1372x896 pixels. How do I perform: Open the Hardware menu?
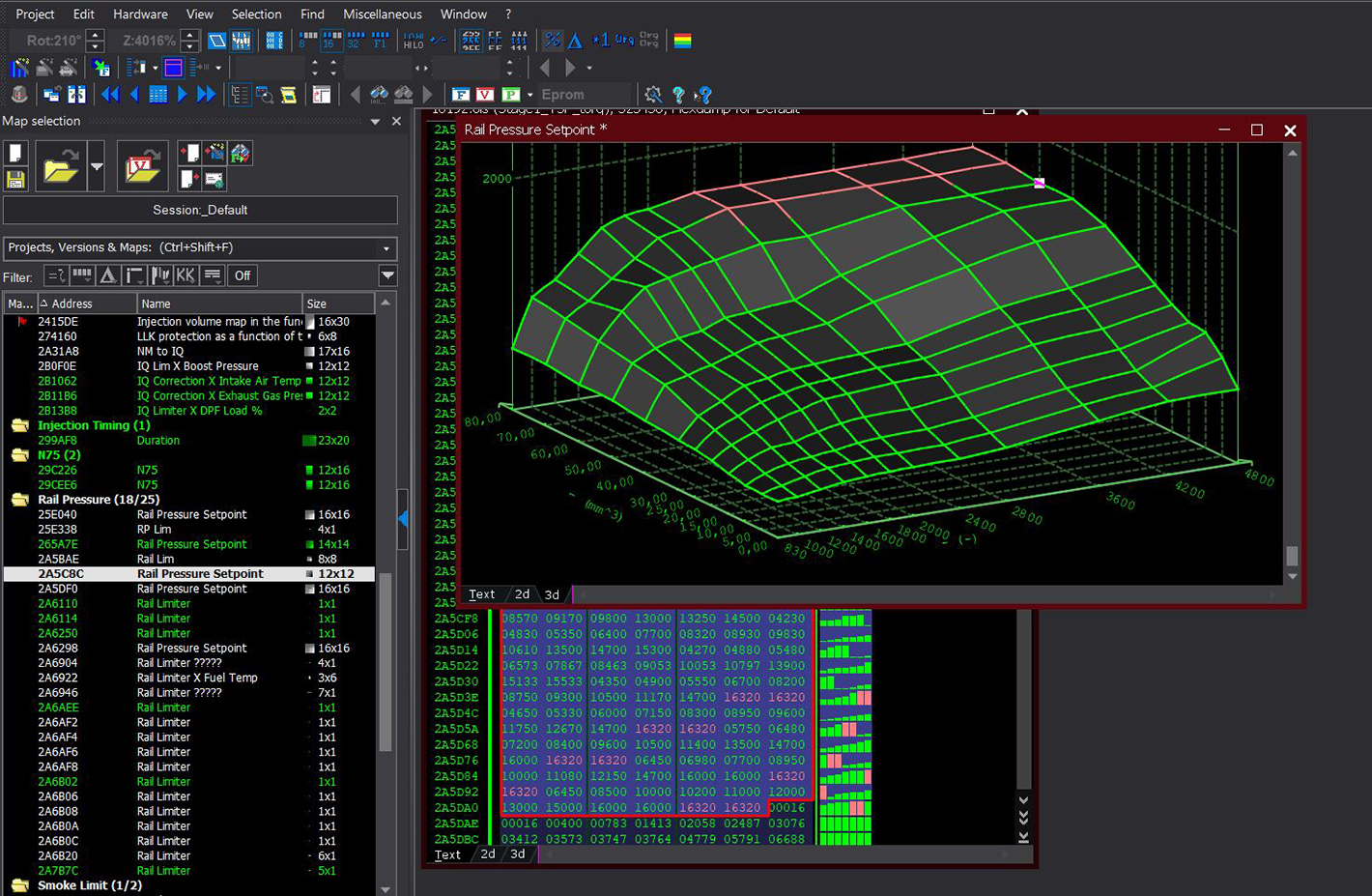[140, 14]
